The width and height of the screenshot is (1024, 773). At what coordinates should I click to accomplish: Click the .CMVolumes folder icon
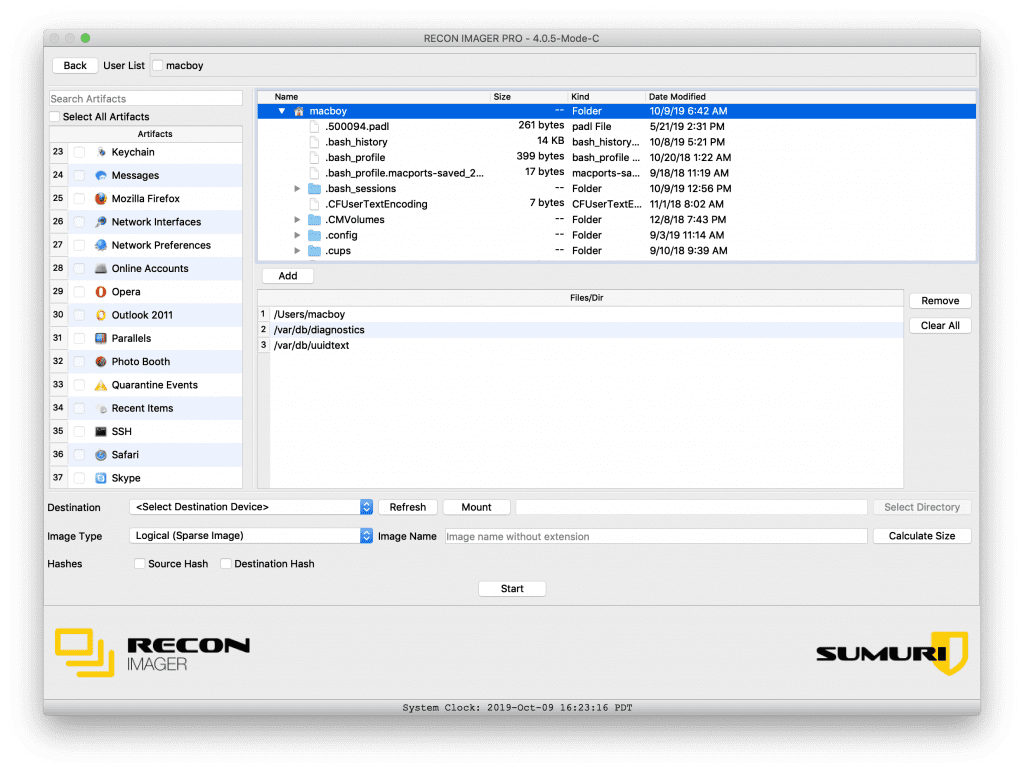pyautogui.click(x=315, y=220)
